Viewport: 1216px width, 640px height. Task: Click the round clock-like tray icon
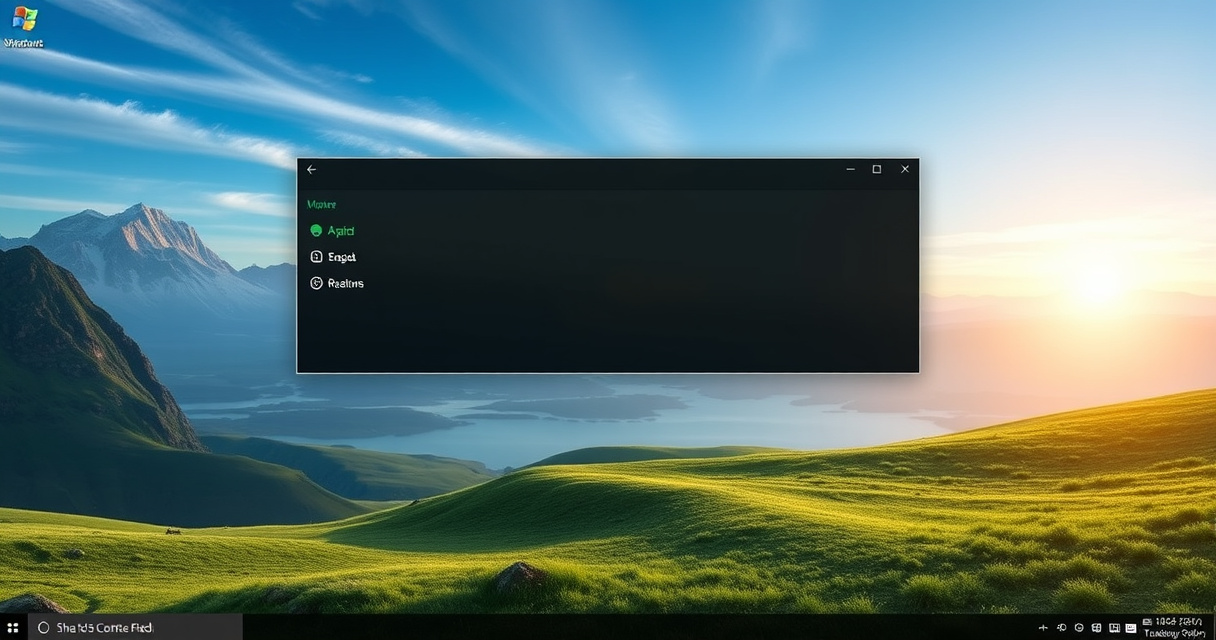1079,628
